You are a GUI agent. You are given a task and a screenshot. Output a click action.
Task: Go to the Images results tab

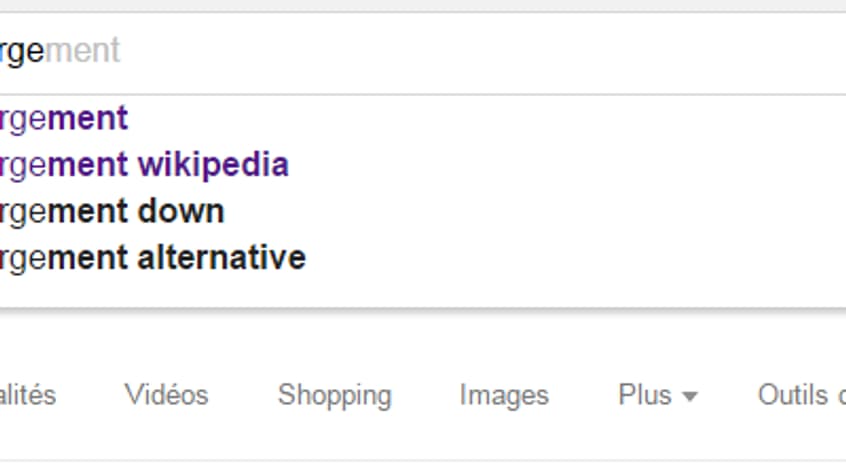pyautogui.click(x=504, y=395)
